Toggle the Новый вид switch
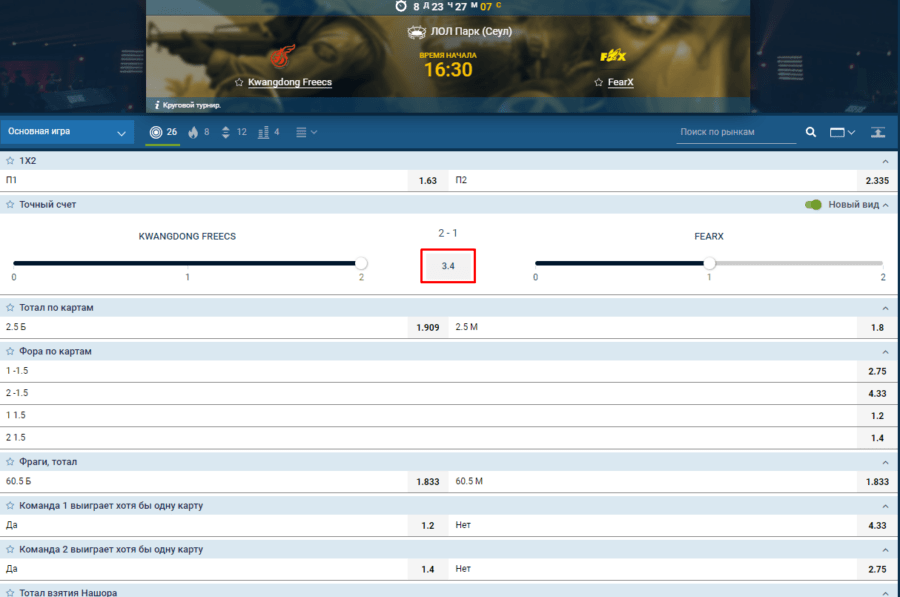Screen dimensions: 900x597 click(814, 205)
